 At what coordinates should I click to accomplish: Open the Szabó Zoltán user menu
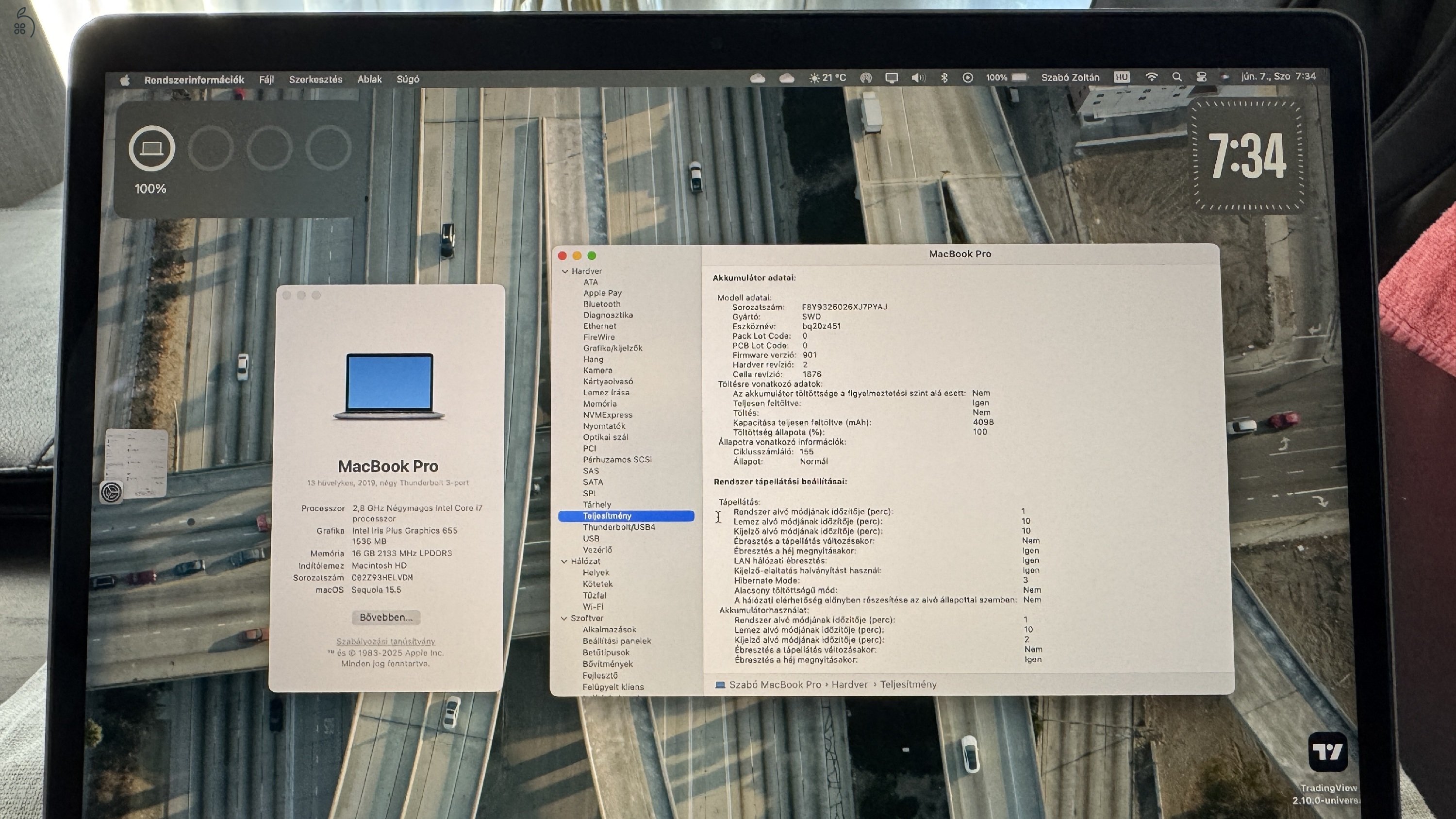[1070, 78]
